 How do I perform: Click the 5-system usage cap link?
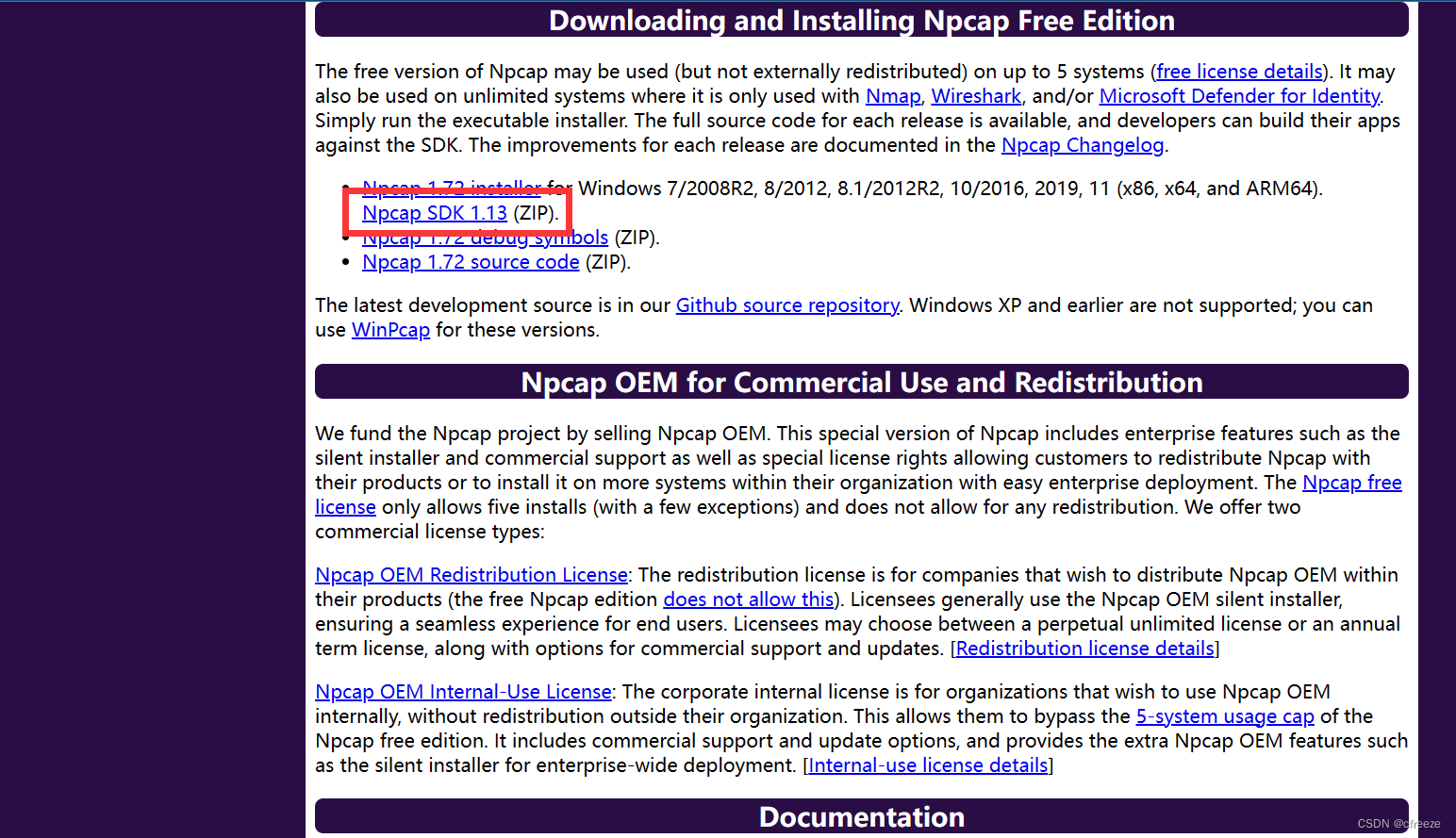point(1224,715)
